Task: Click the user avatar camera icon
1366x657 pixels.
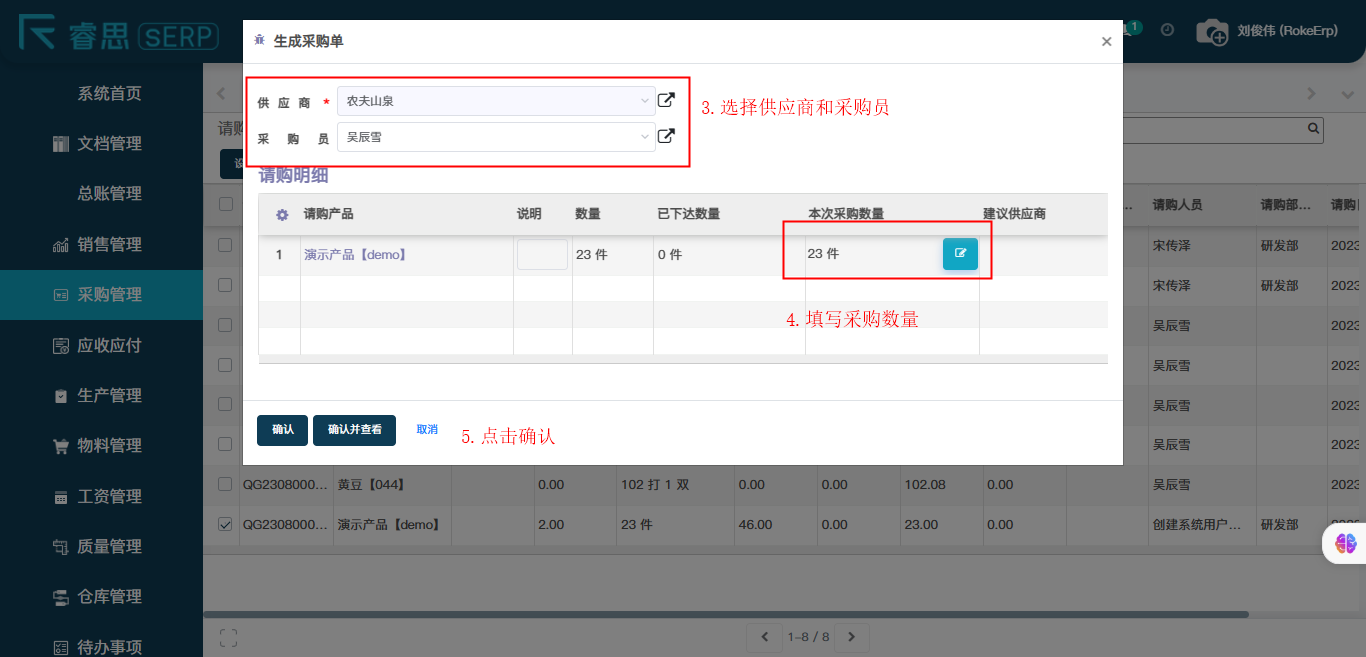Action: [x=1212, y=31]
